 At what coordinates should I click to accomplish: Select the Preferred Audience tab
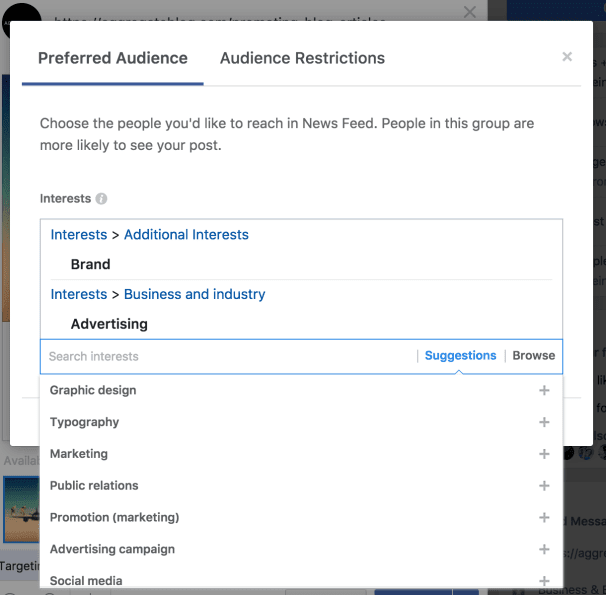click(113, 58)
